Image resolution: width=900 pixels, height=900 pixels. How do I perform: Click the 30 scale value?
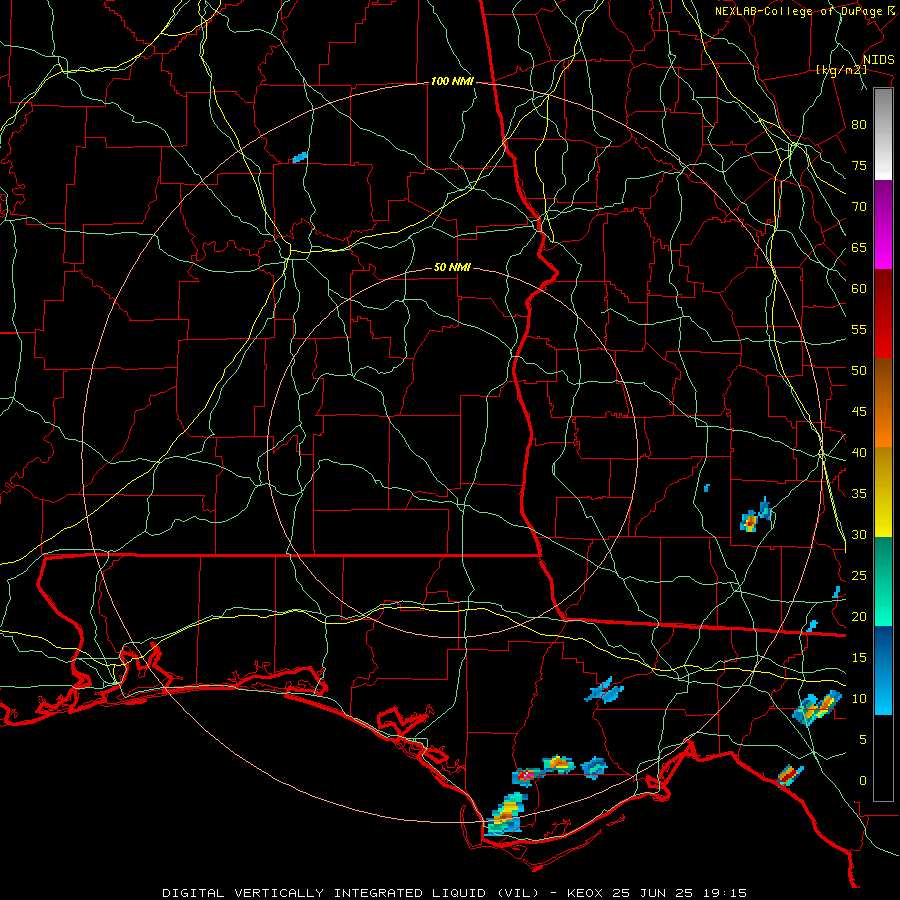click(859, 534)
